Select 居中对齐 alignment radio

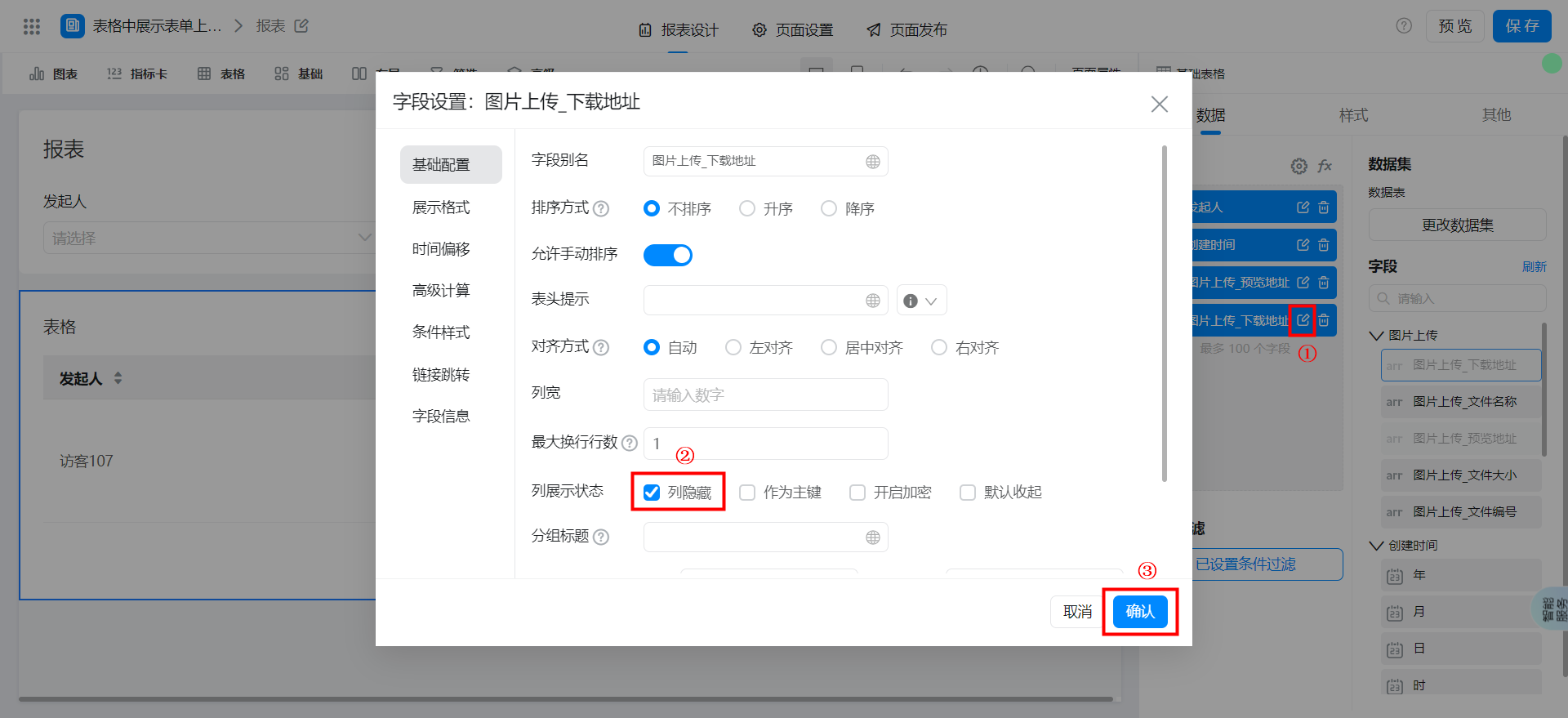tap(829, 347)
